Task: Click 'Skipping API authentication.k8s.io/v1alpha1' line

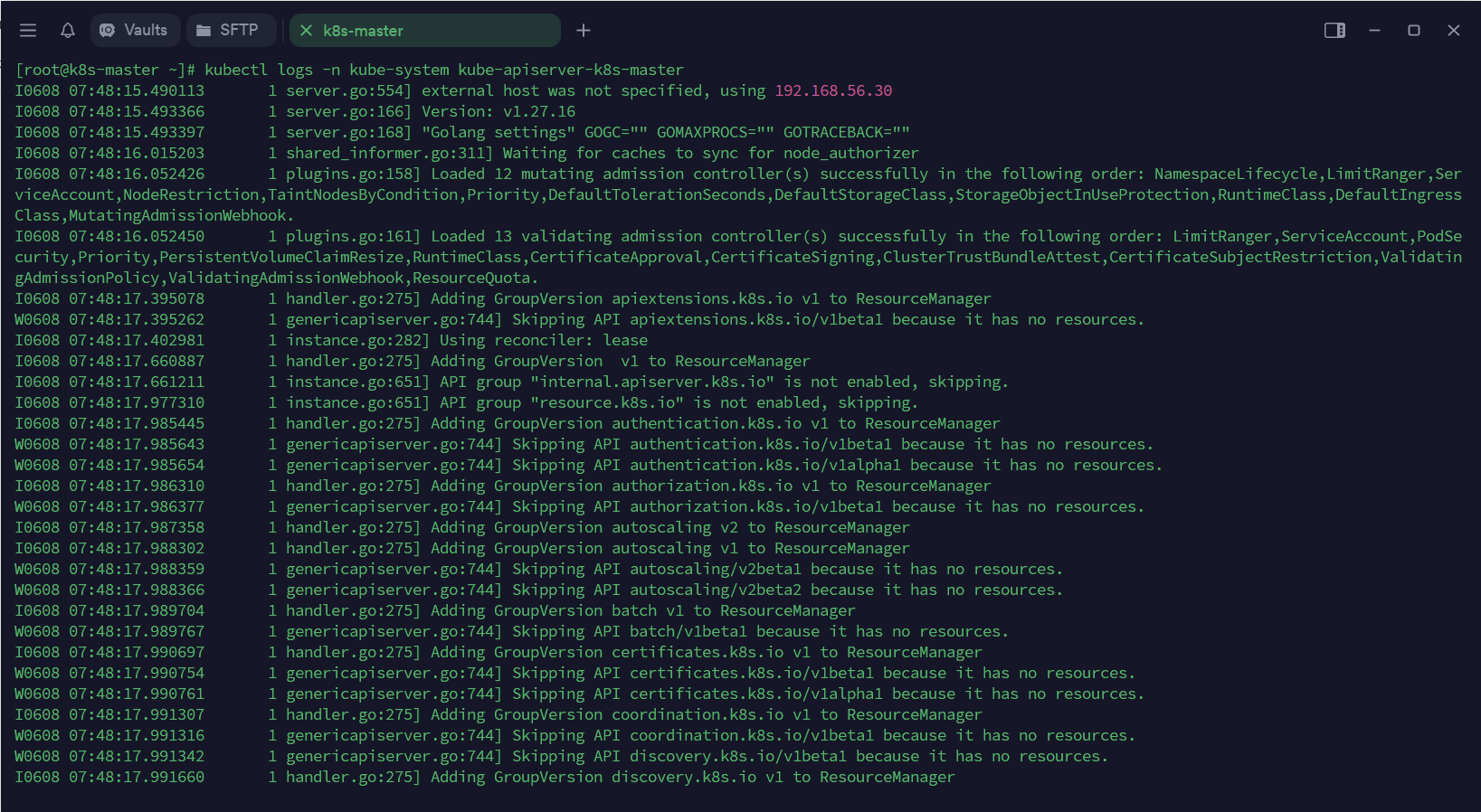Action: pos(589,465)
